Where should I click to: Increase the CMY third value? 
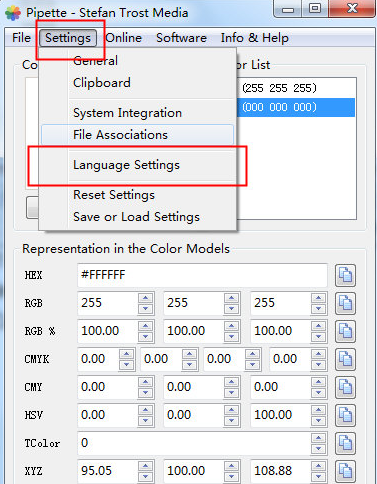(319, 382)
